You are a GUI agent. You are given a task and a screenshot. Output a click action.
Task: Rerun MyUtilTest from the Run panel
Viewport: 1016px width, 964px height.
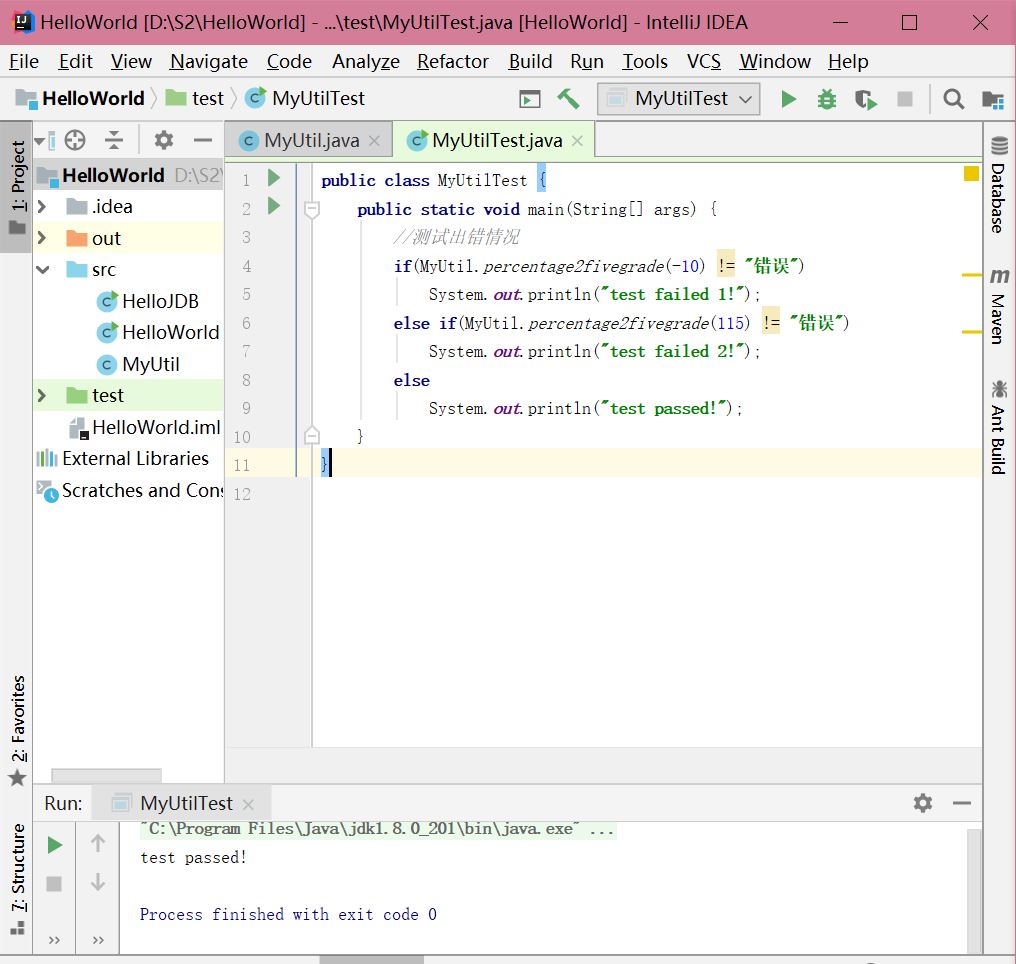coord(54,845)
